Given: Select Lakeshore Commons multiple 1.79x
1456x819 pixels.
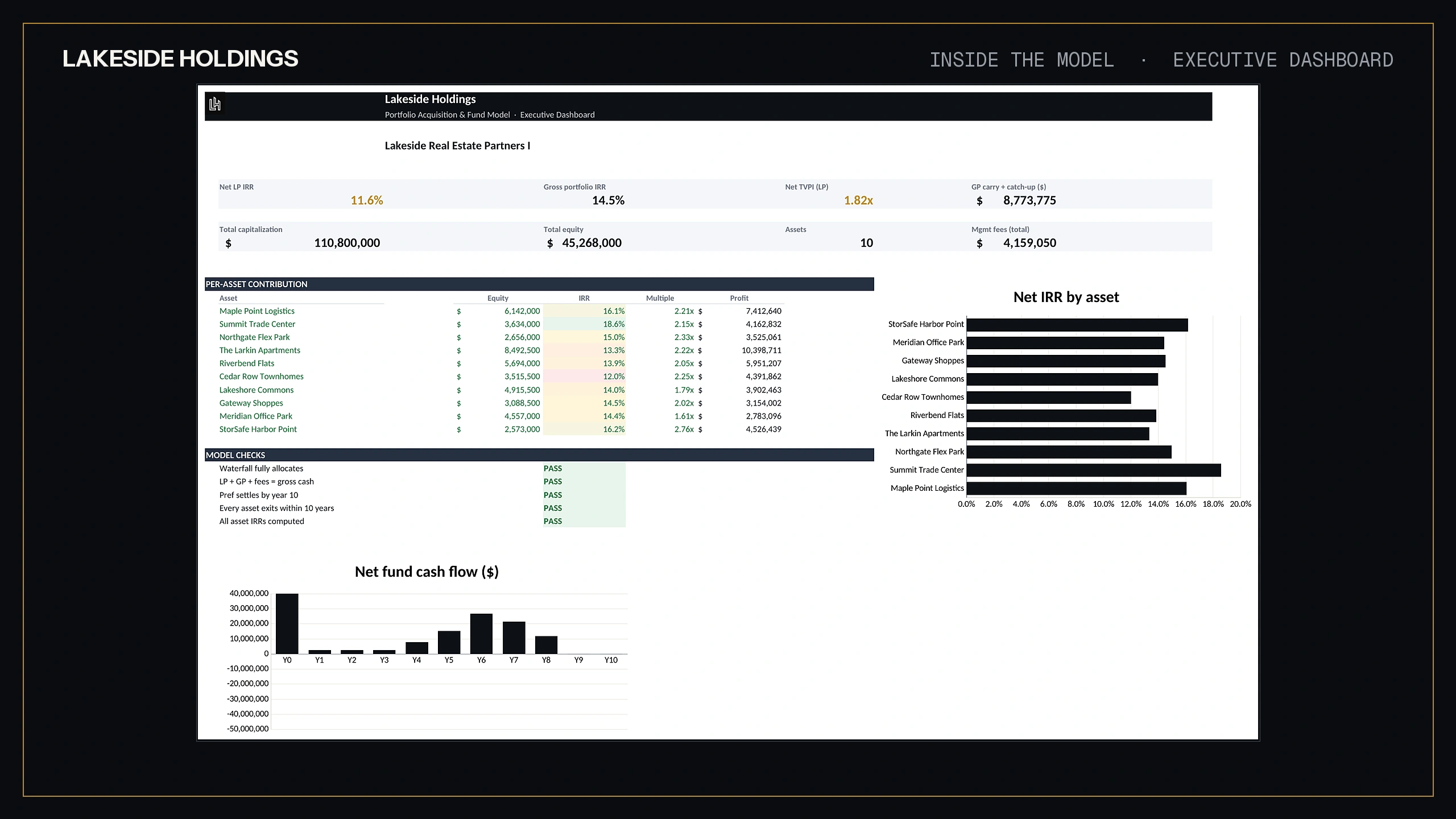Looking at the screenshot, I should [684, 390].
